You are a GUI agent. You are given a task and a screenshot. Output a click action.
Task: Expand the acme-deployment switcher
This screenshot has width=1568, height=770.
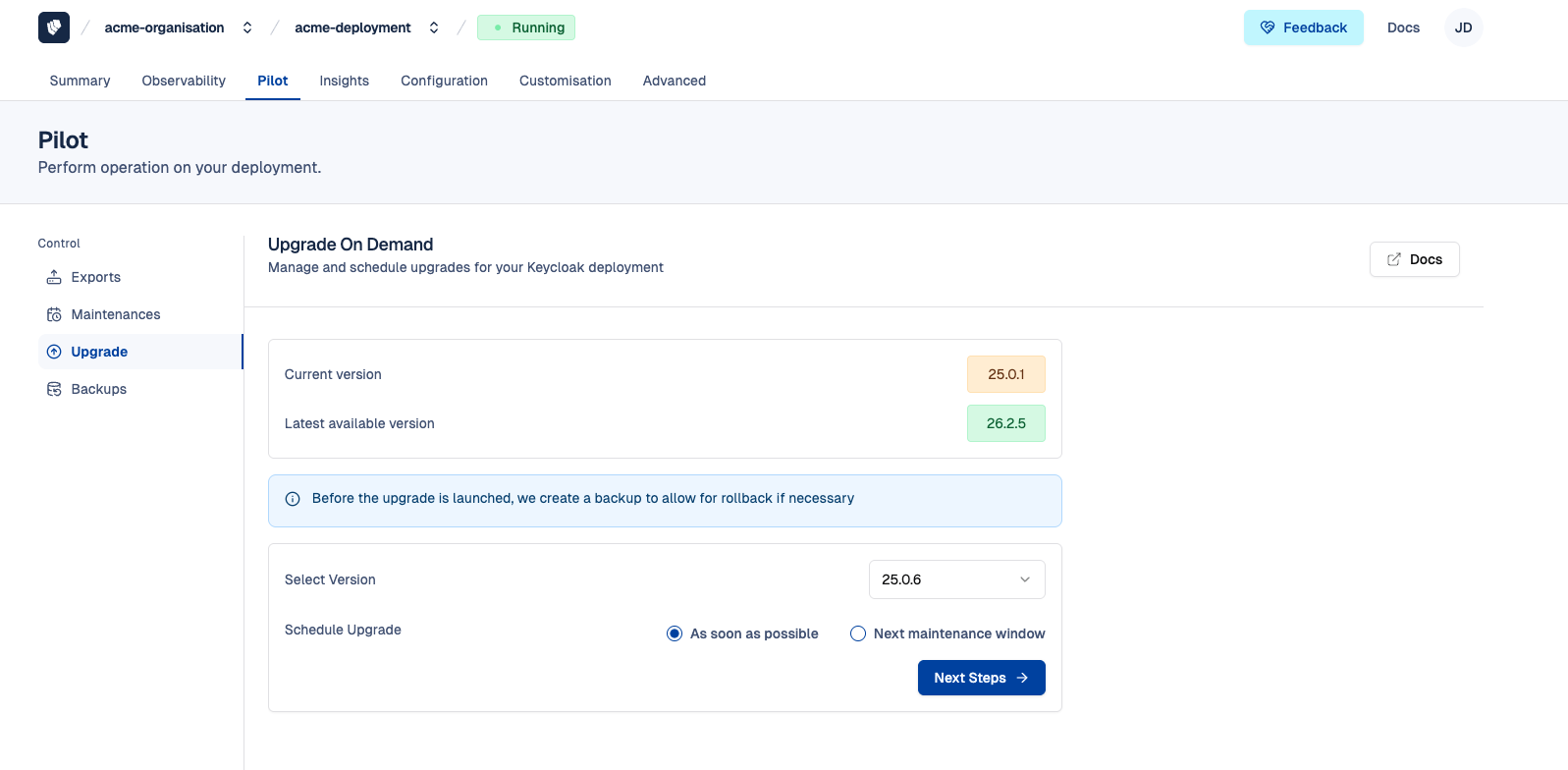[x=434, y=27]
